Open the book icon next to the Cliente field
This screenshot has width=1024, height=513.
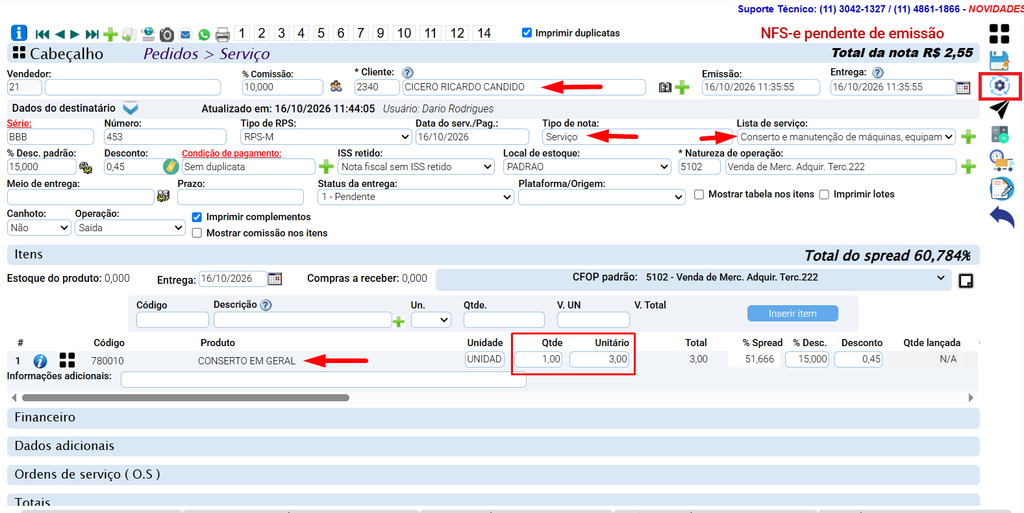tap(665, 87)
